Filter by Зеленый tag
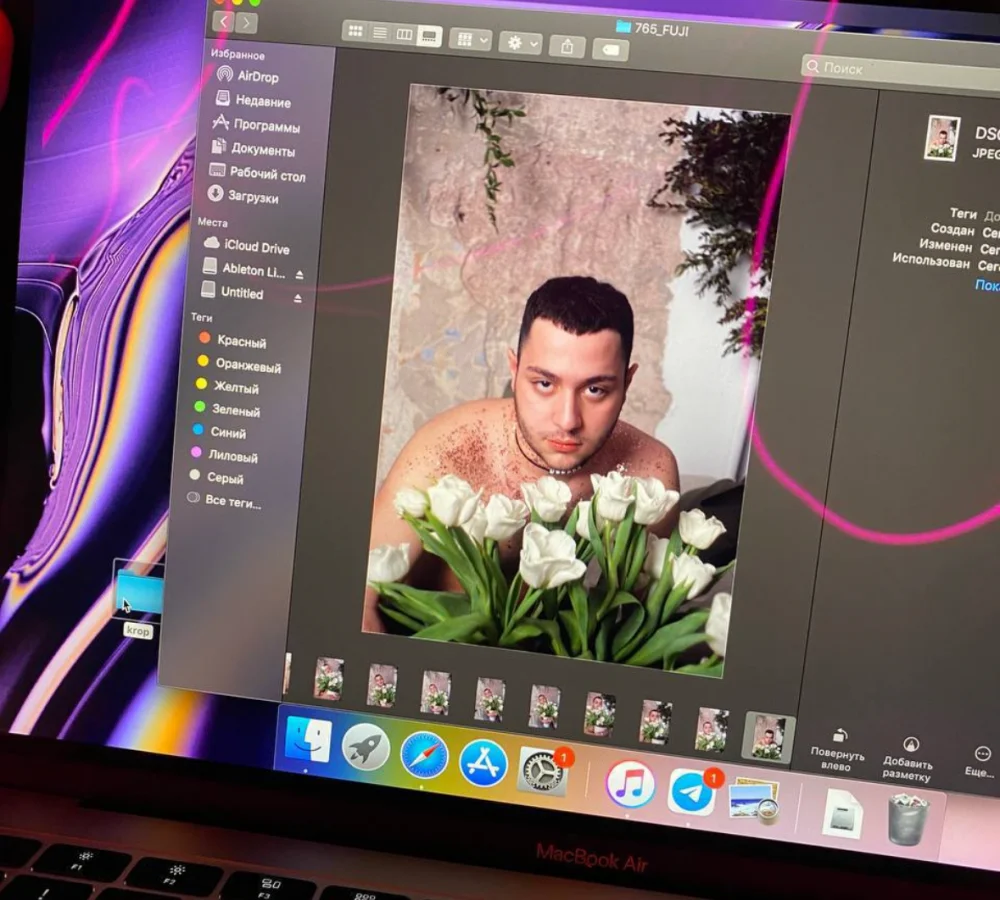This screenshot has width=1000, height=900. click(x=226, y=409)
